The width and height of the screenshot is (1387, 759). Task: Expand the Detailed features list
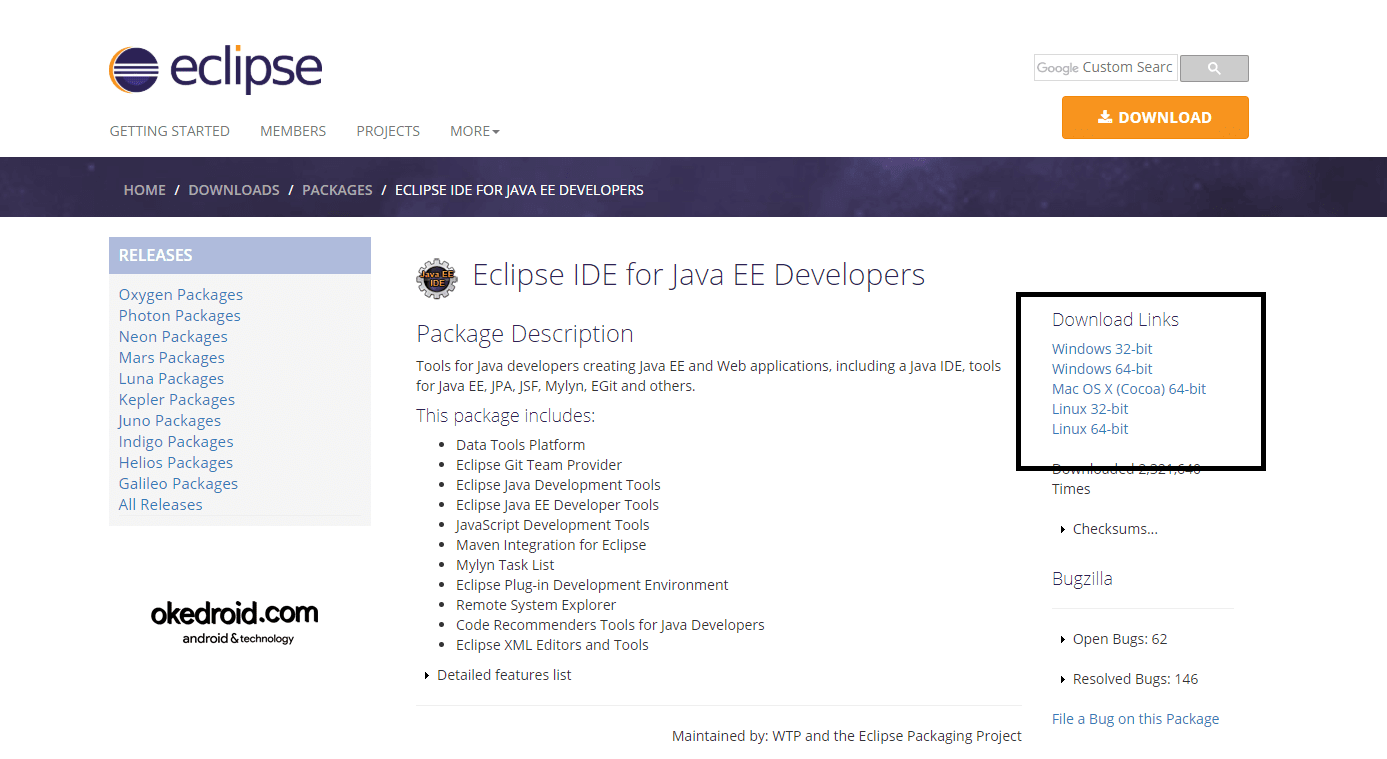pyautogui.click(x=498, y=675)
